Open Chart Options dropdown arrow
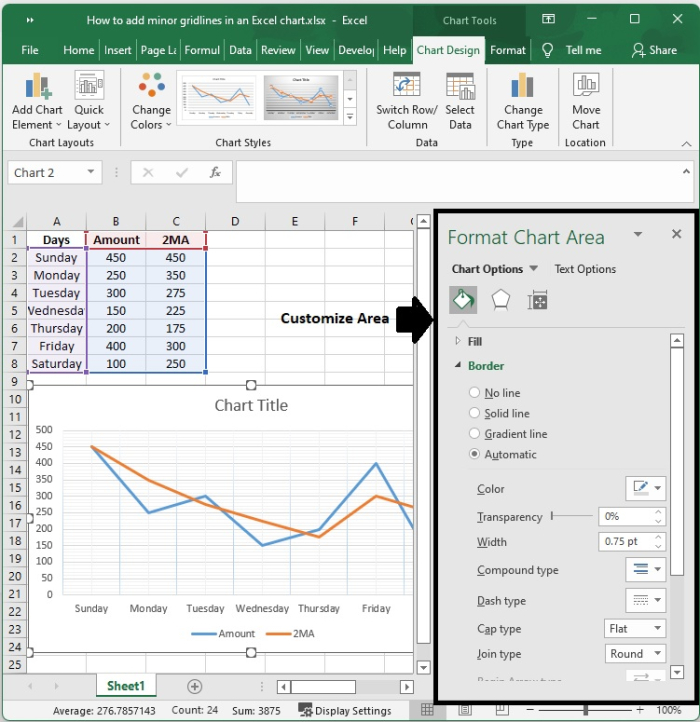The width and height of the screenshot is (700, 722). pyautogui.click(x=533, y=268)
